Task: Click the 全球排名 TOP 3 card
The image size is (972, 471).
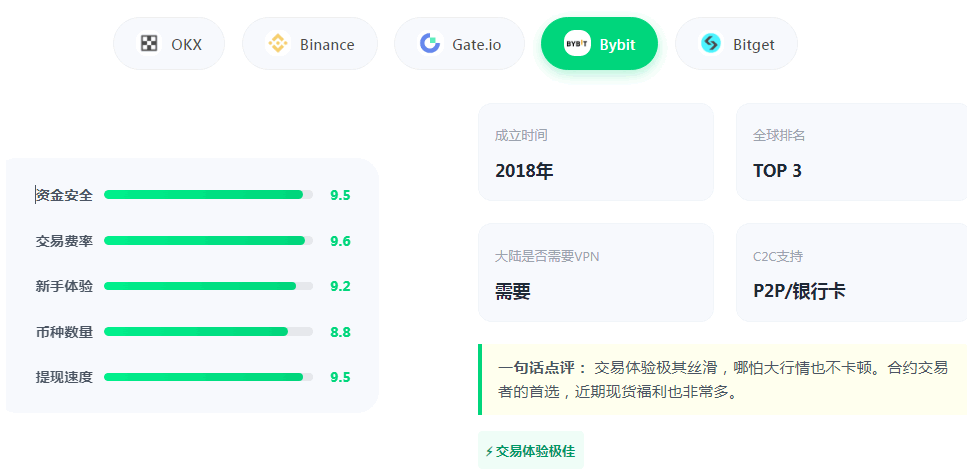Action: click(x=853, y=152)
